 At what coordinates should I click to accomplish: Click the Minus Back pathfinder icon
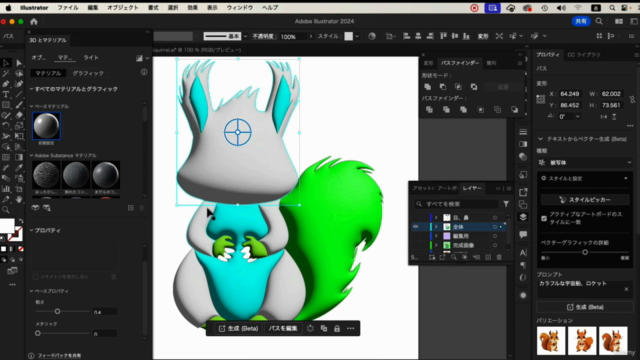(x=514, y=110)
